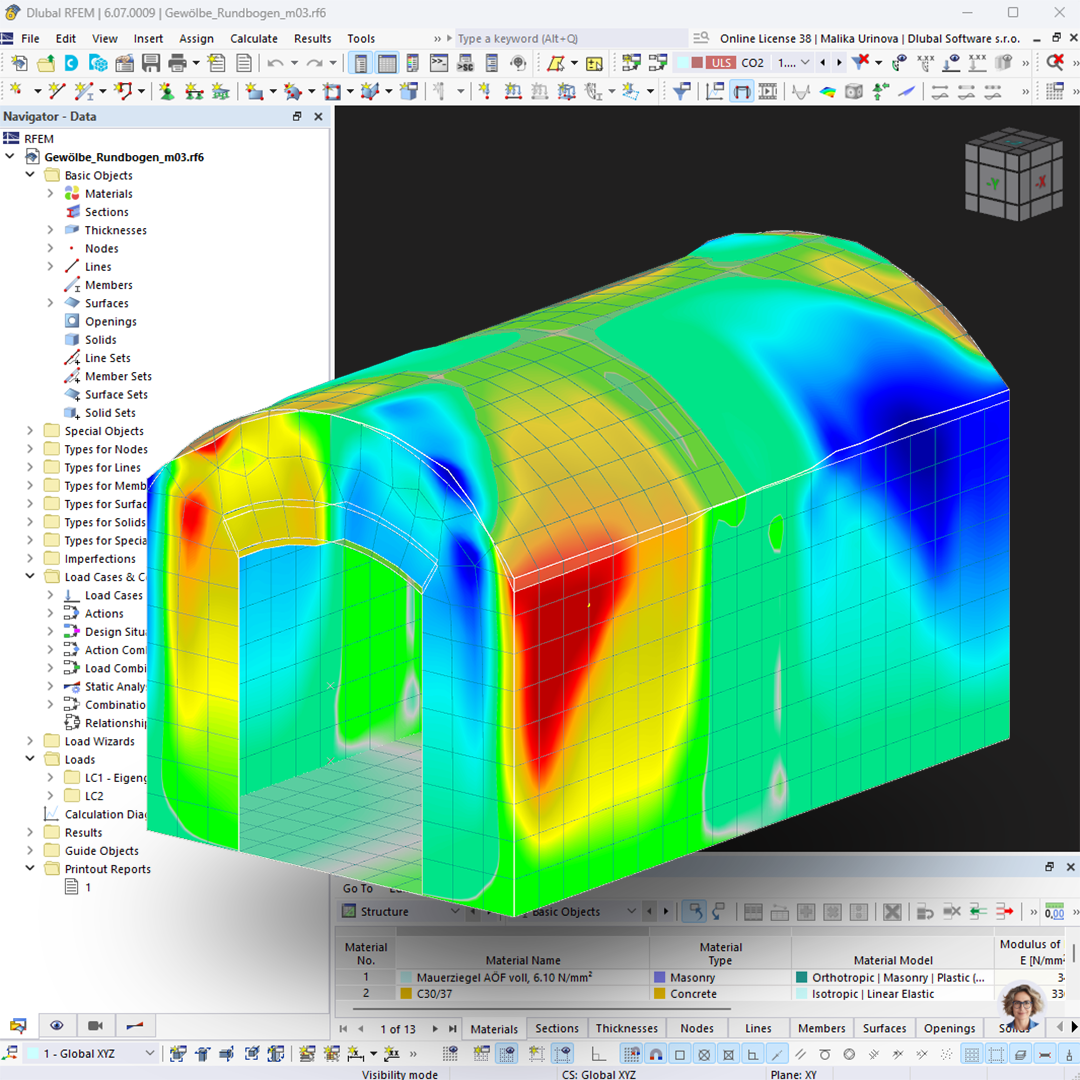Open the Calculate menu
Viewport: 1080px width, 1080px height.
pos(253,38)
